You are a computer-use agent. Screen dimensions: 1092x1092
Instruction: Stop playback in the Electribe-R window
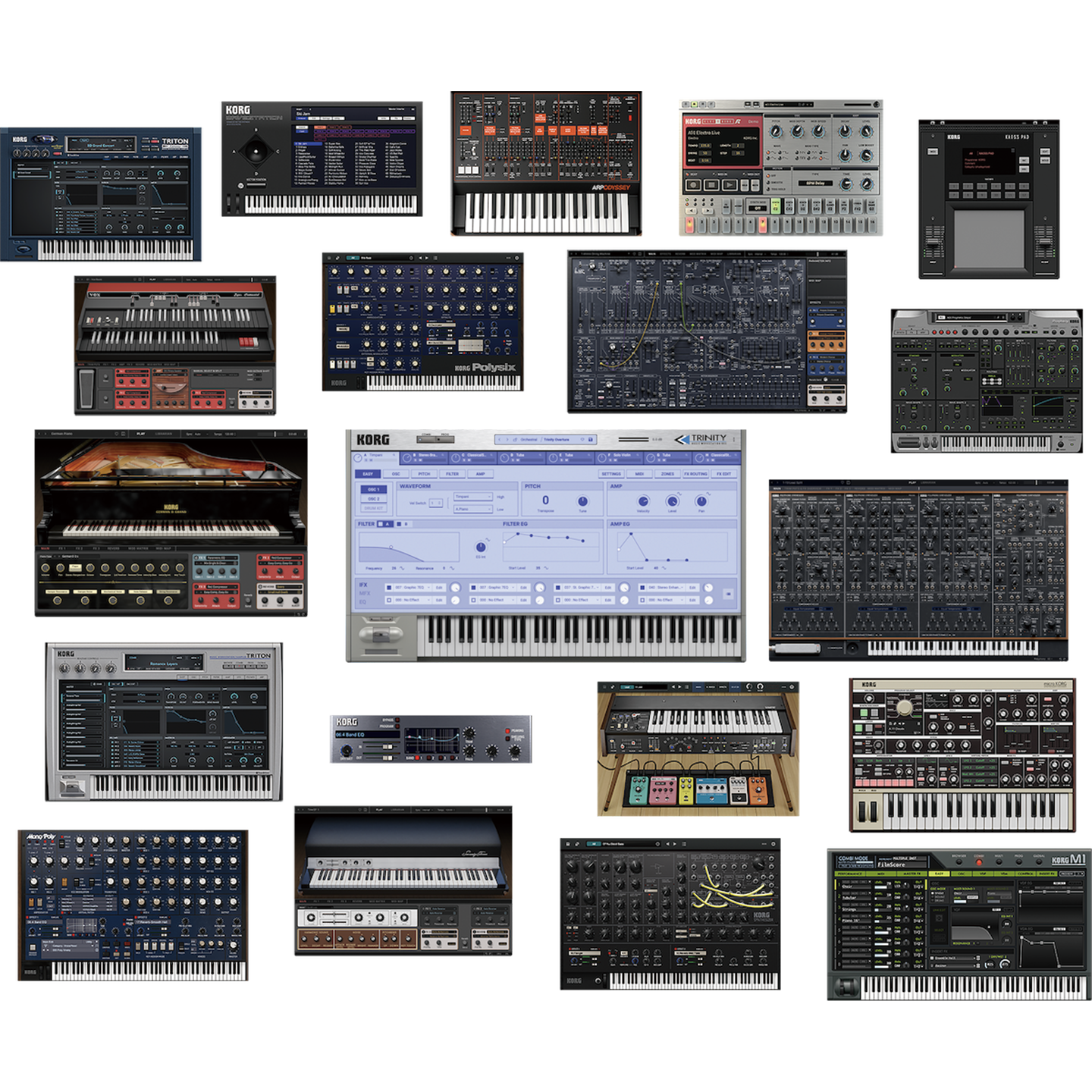711,184
